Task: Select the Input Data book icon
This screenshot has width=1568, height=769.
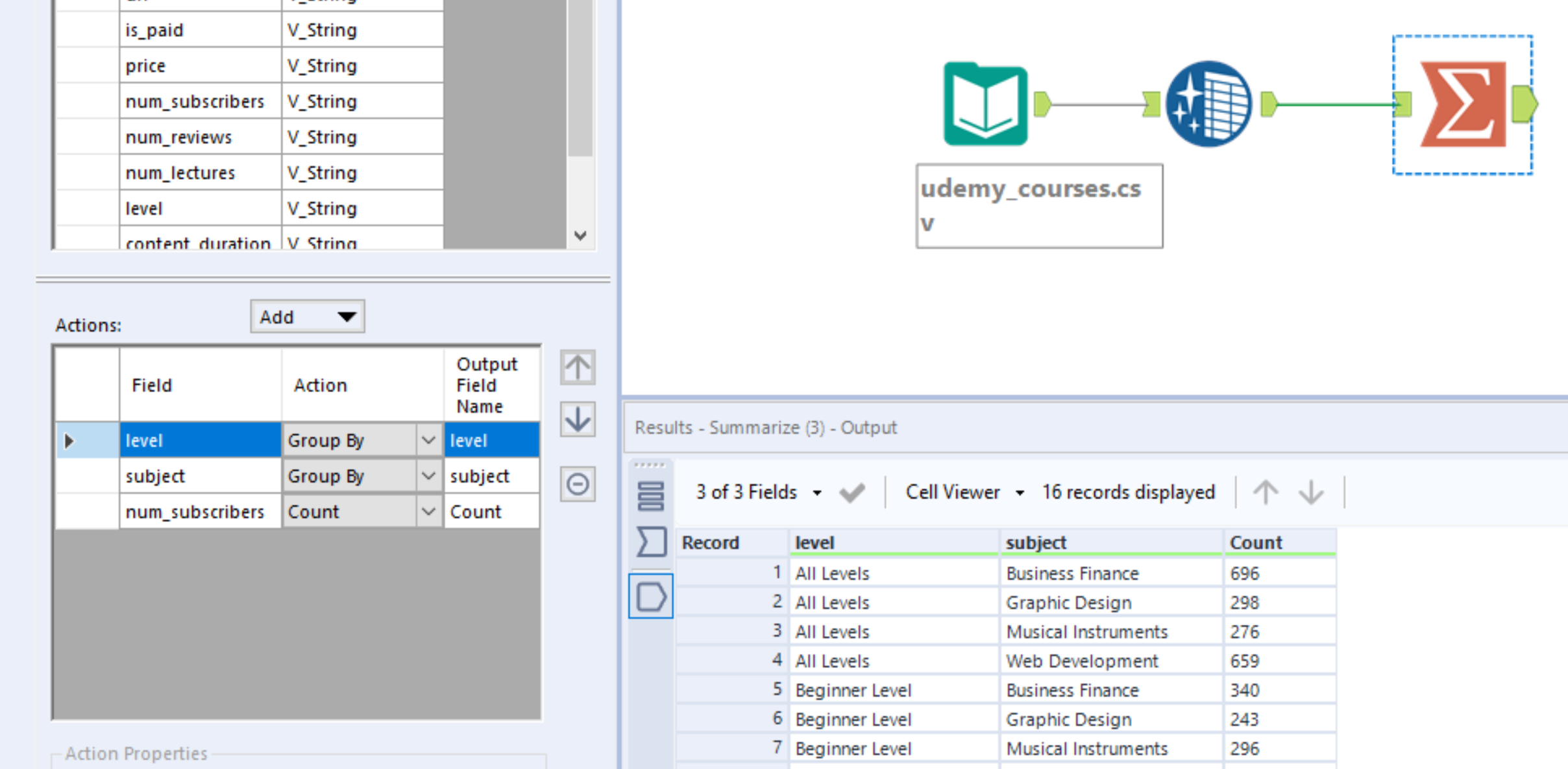Action: click(985, 104)
